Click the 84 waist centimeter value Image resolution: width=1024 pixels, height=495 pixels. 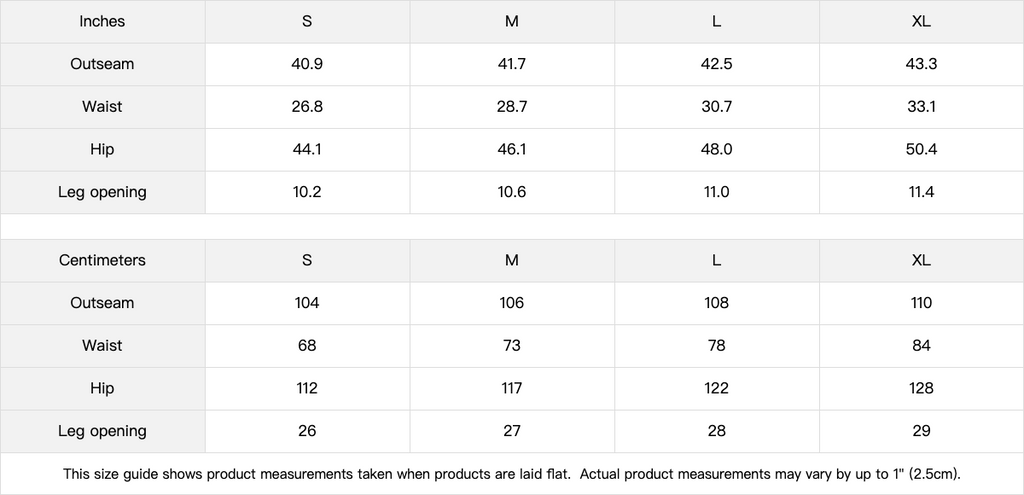pos(921,346)
